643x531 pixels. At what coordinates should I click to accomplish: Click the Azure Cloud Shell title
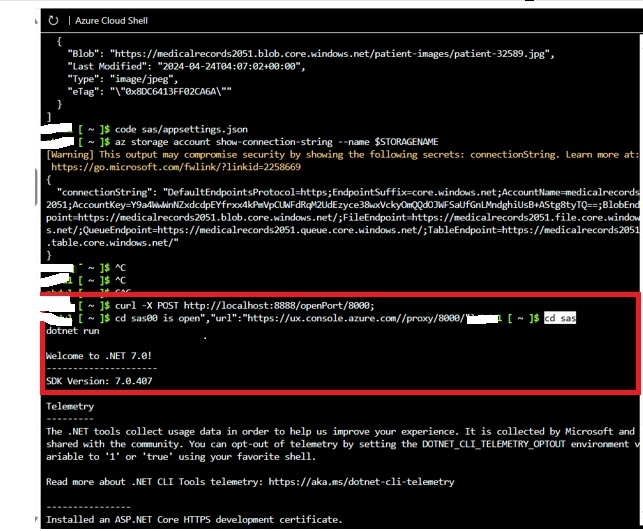[x=111, y=21]
